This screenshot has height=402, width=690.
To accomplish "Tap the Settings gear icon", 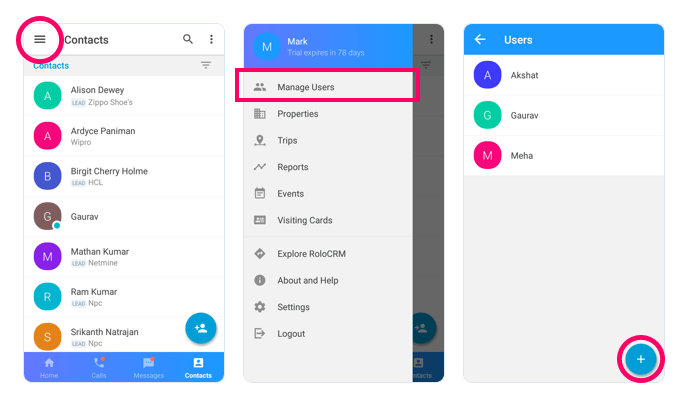I will (x=260, y=307).
